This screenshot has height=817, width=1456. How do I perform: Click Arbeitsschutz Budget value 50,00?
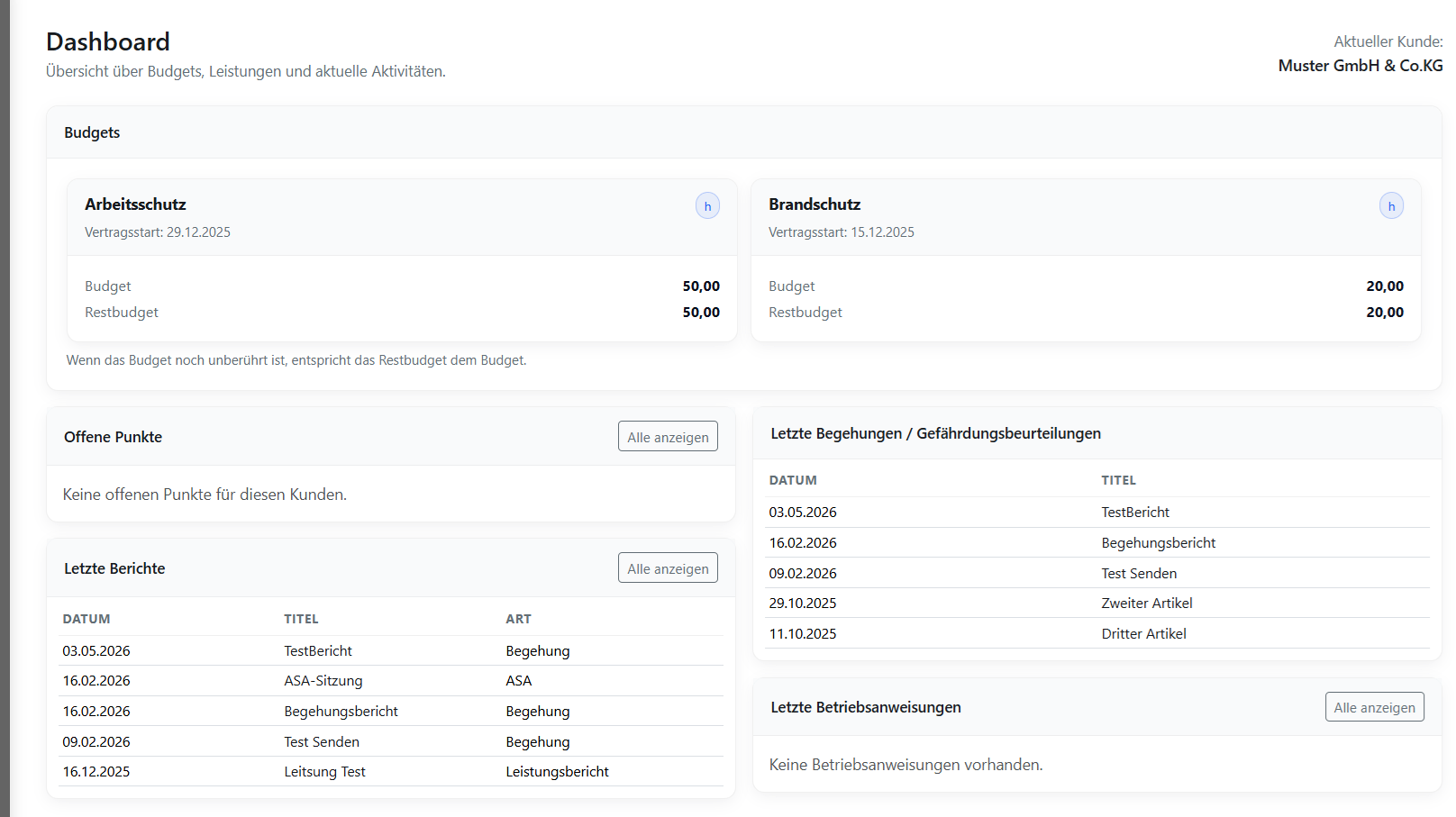point(701,286)
